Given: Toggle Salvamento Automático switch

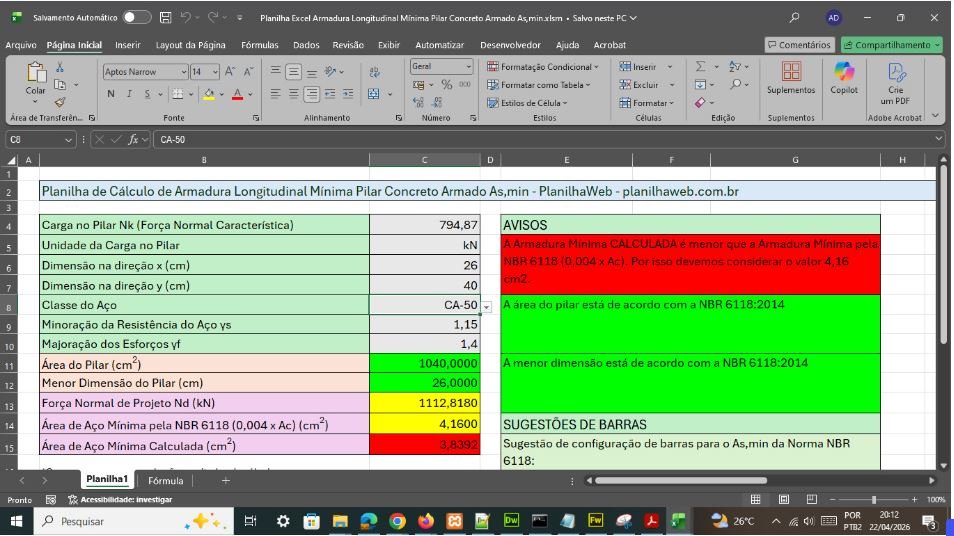Looking at the screenshot, I should (x=136, y=18).
